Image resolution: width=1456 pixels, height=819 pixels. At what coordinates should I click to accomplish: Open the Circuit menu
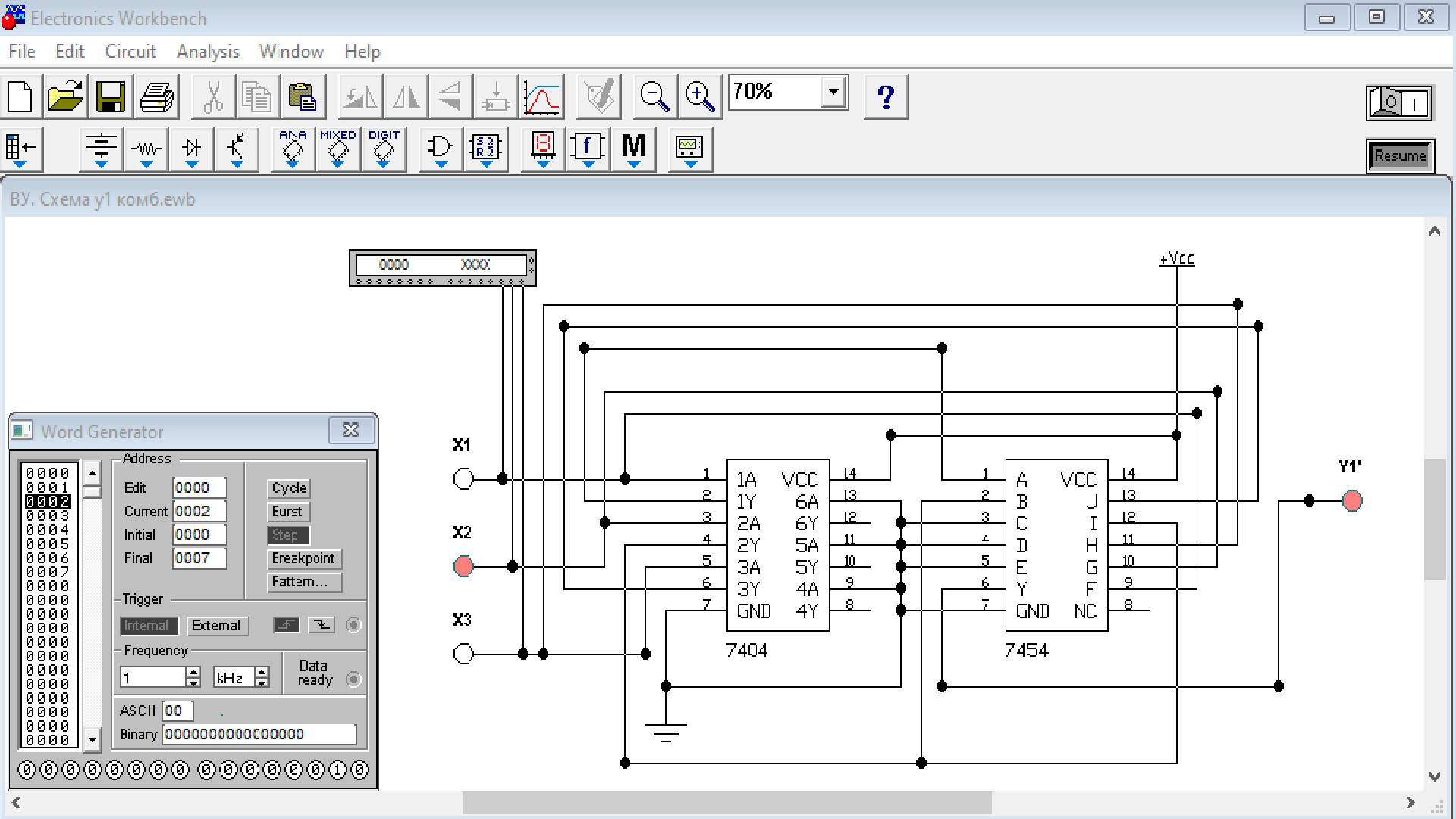click(130, 52)
